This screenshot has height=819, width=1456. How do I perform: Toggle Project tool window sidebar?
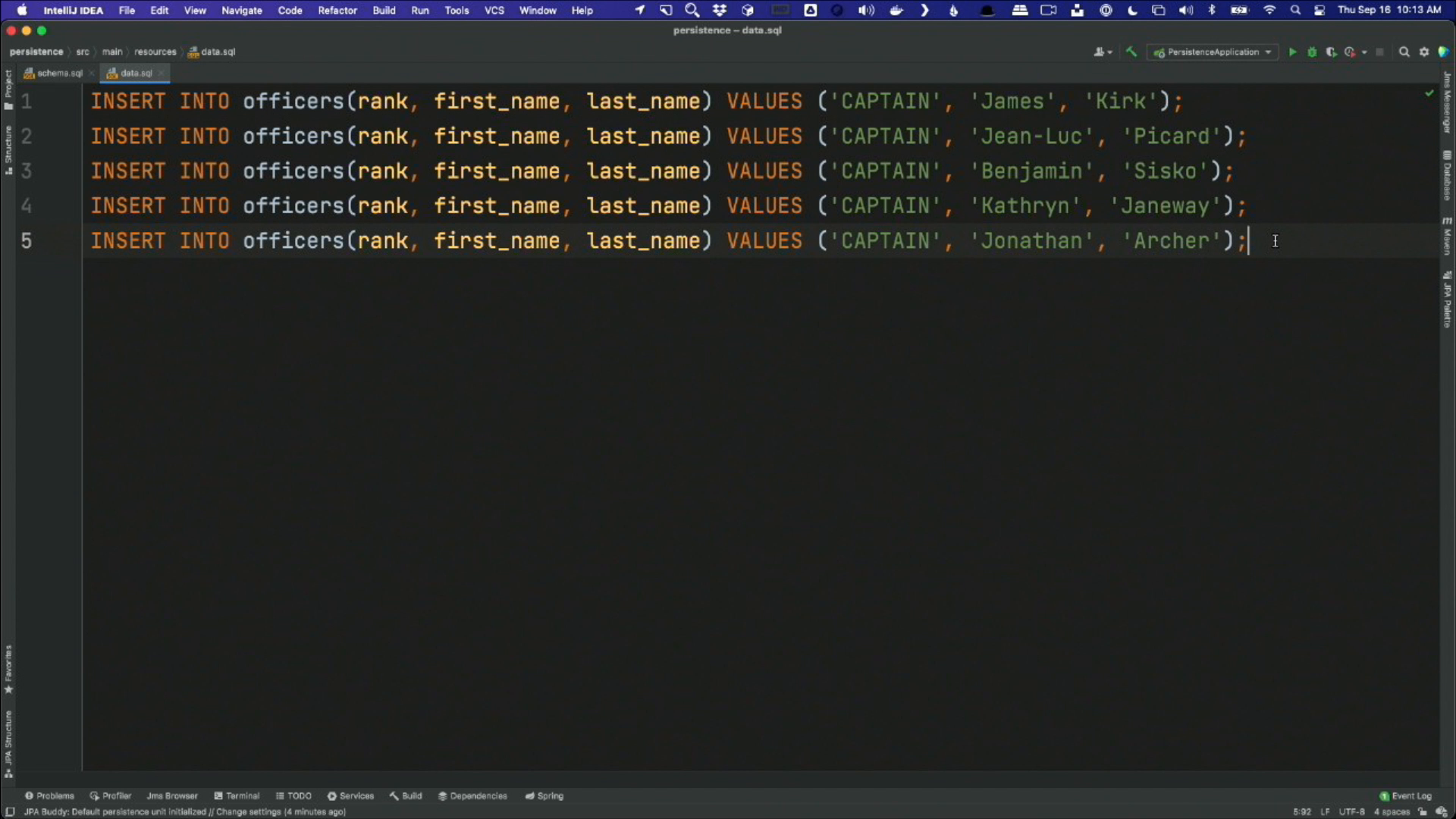point(8,89)
